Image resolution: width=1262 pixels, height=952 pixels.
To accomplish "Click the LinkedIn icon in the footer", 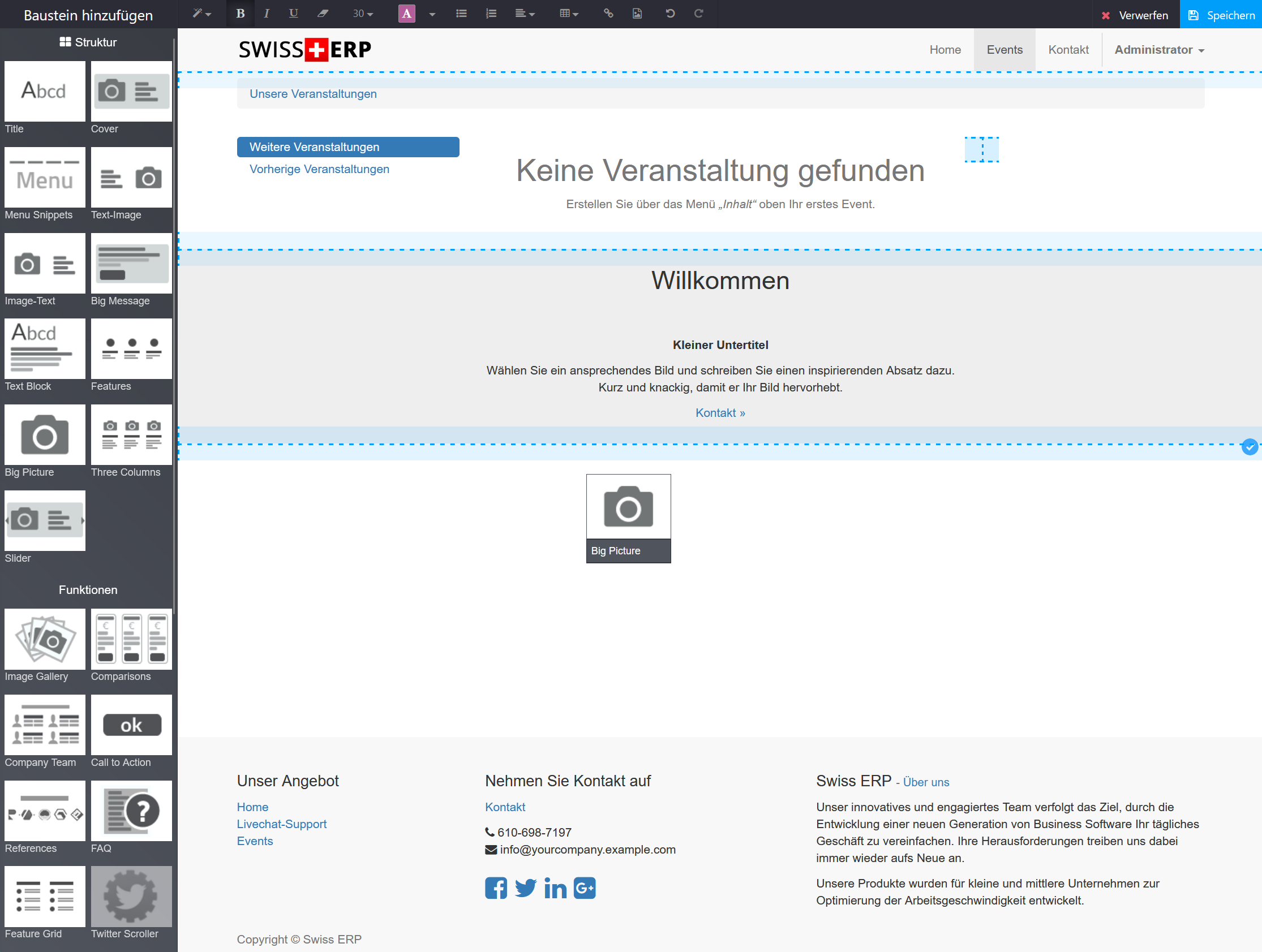I will click(555, 888).
